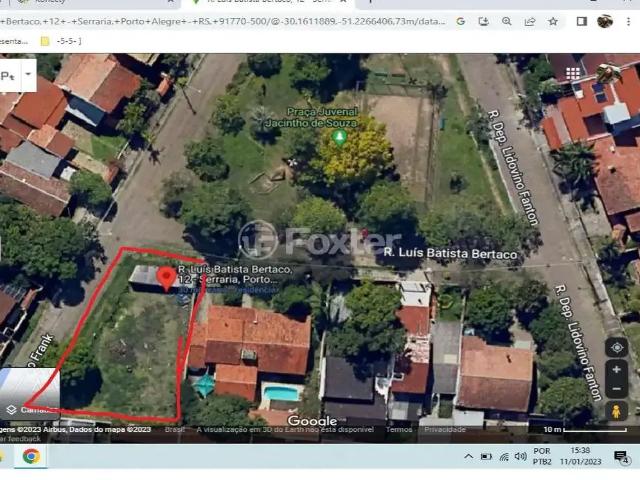Open the Privacidade link
Image resolution: width=640 pixels, height=480 pixels.
click(x=444, y=429)
